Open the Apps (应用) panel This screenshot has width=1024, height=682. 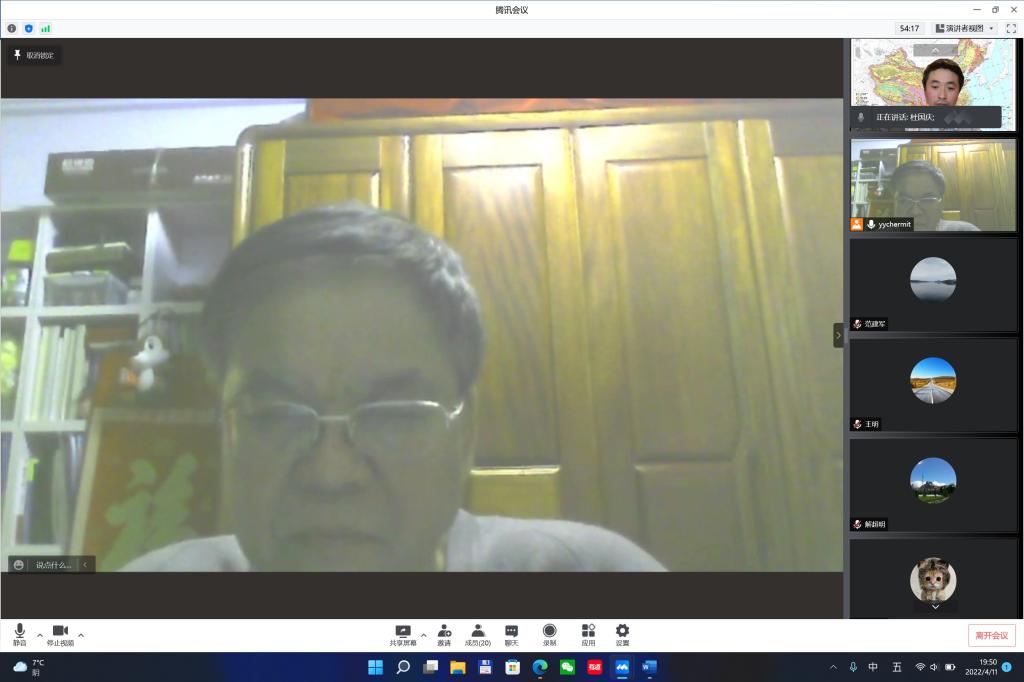point(588,635)
